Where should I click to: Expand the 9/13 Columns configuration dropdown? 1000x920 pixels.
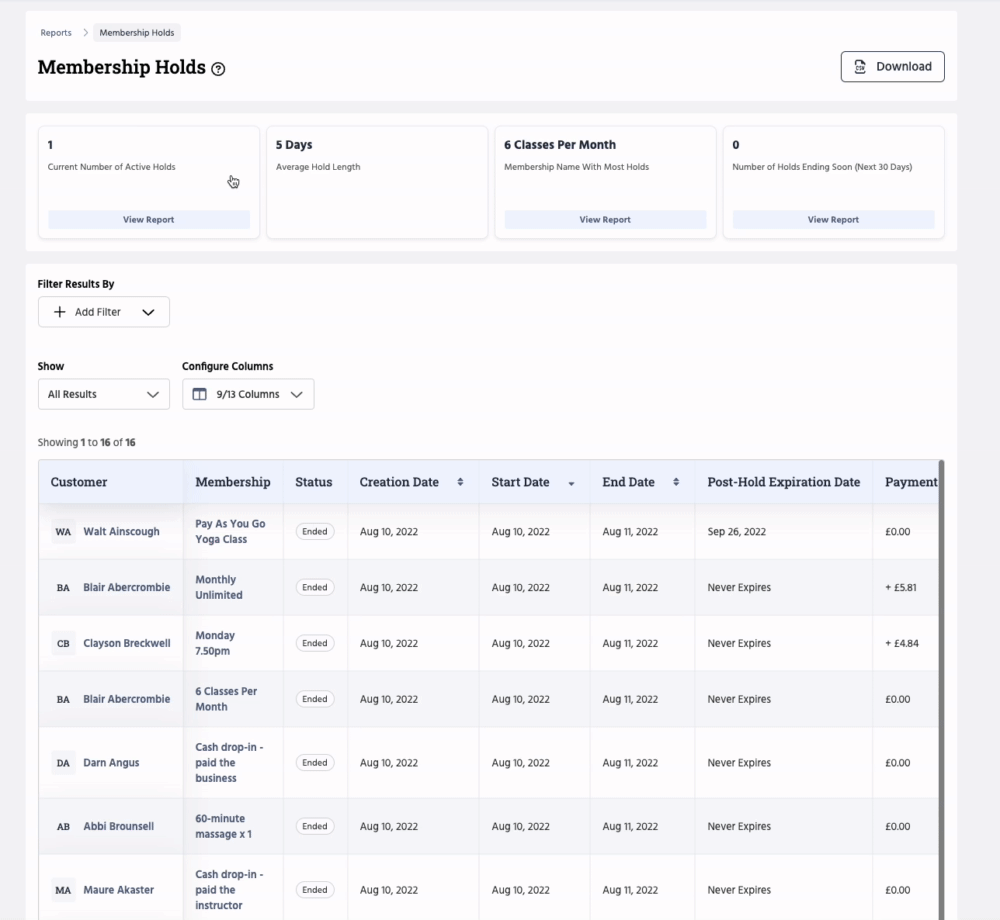coord(296,394)
